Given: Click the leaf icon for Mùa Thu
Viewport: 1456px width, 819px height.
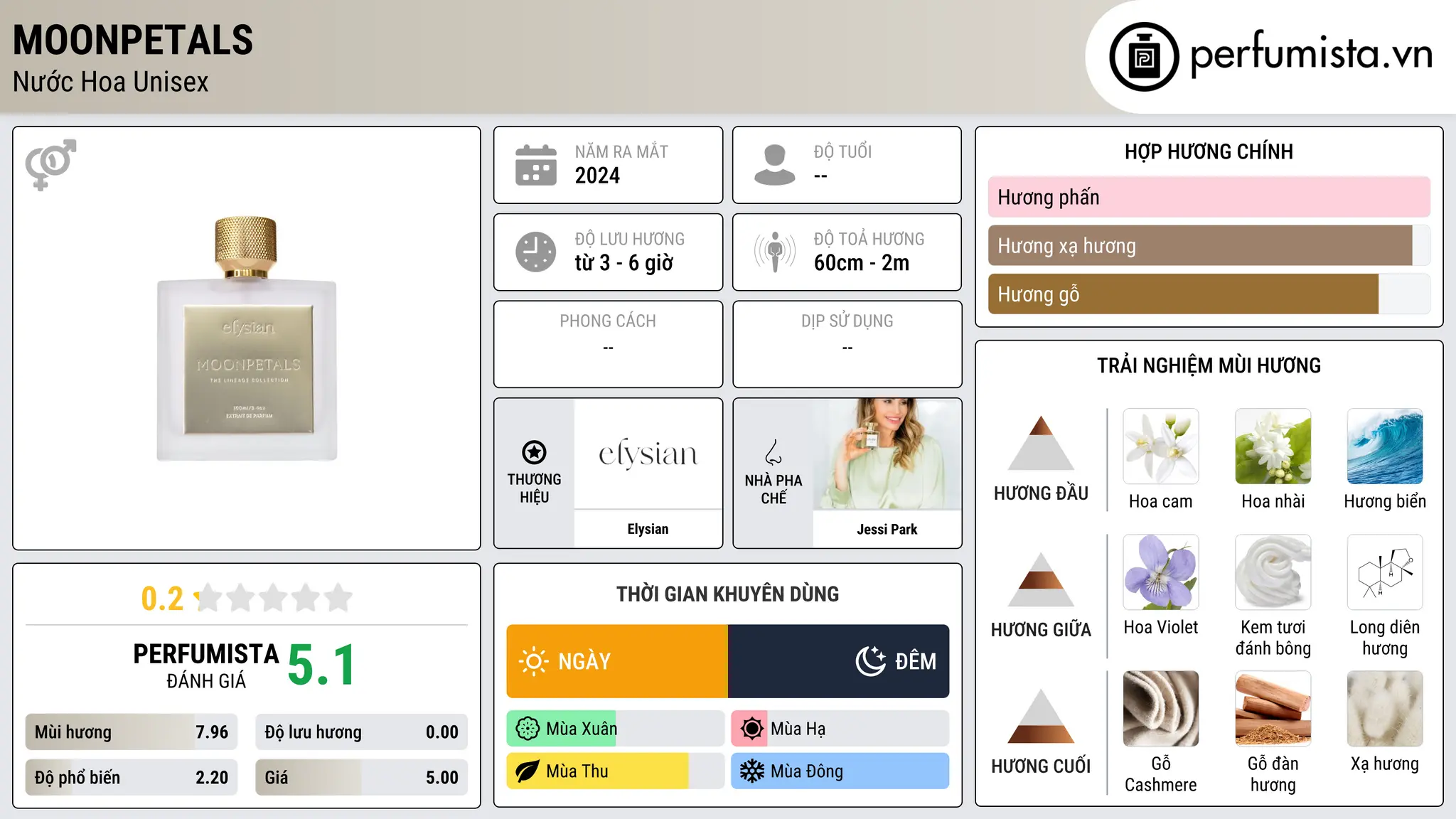Looking at the screenshot, I should coord(528,771).
